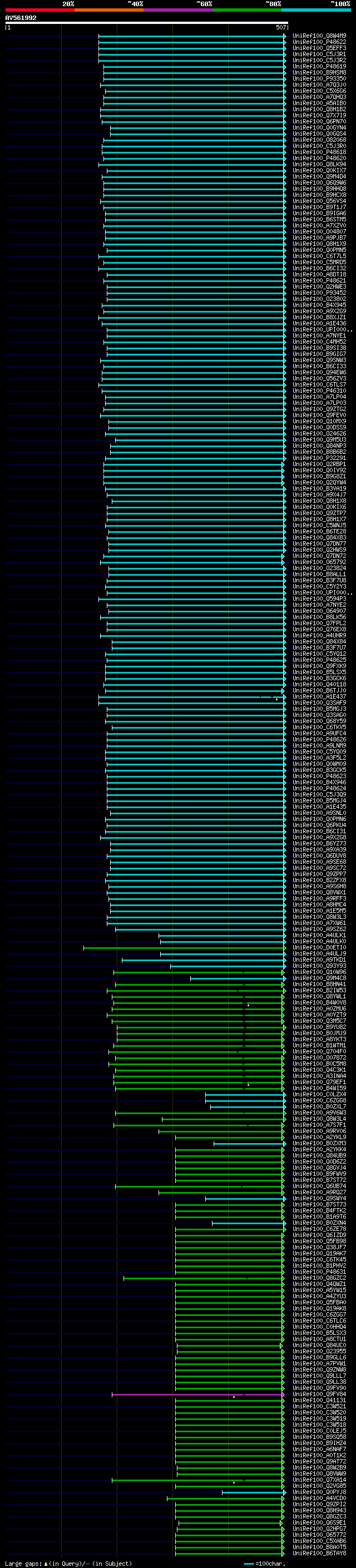Image resolution: width=356 pixels, height=1568 pixels.
Task: Select hit label UniRef100_B8HN41
Action: (319, 985)
